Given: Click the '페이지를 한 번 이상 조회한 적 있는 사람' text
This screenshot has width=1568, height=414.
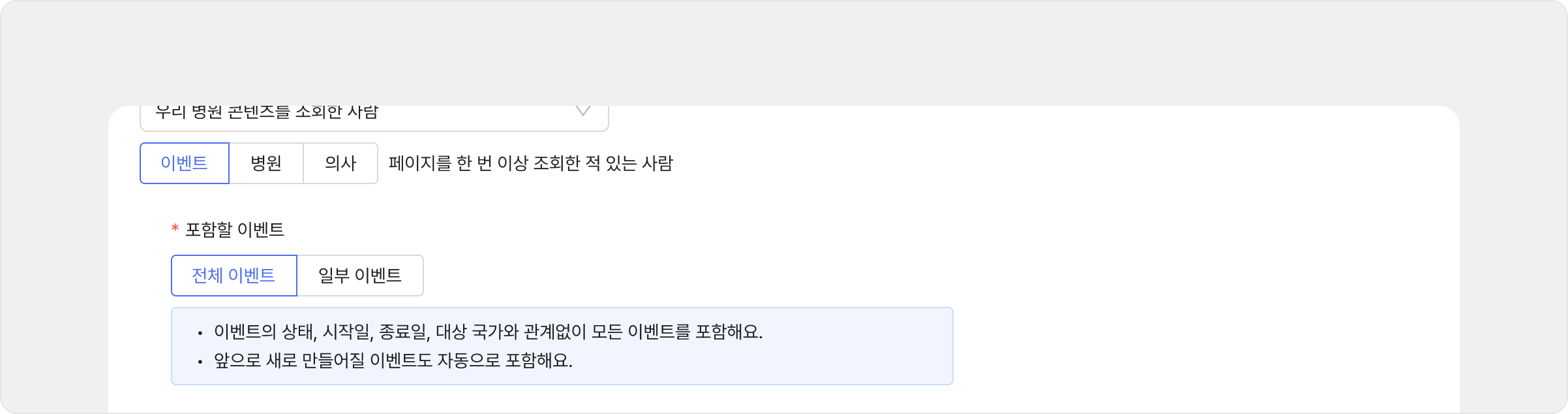Looking at the screenshot, I should (x=530, y=163).
